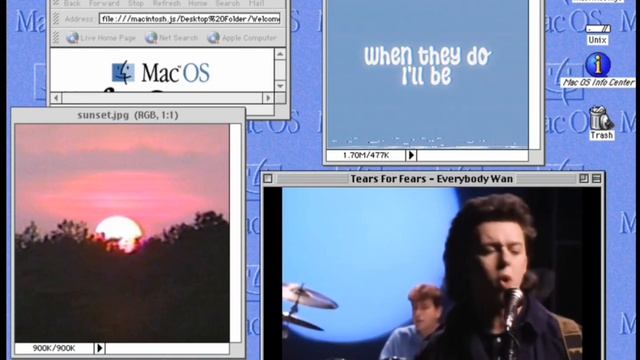Click the 1.70M/477K memory readout
This screenshot has height=360, width=640.
366,155
